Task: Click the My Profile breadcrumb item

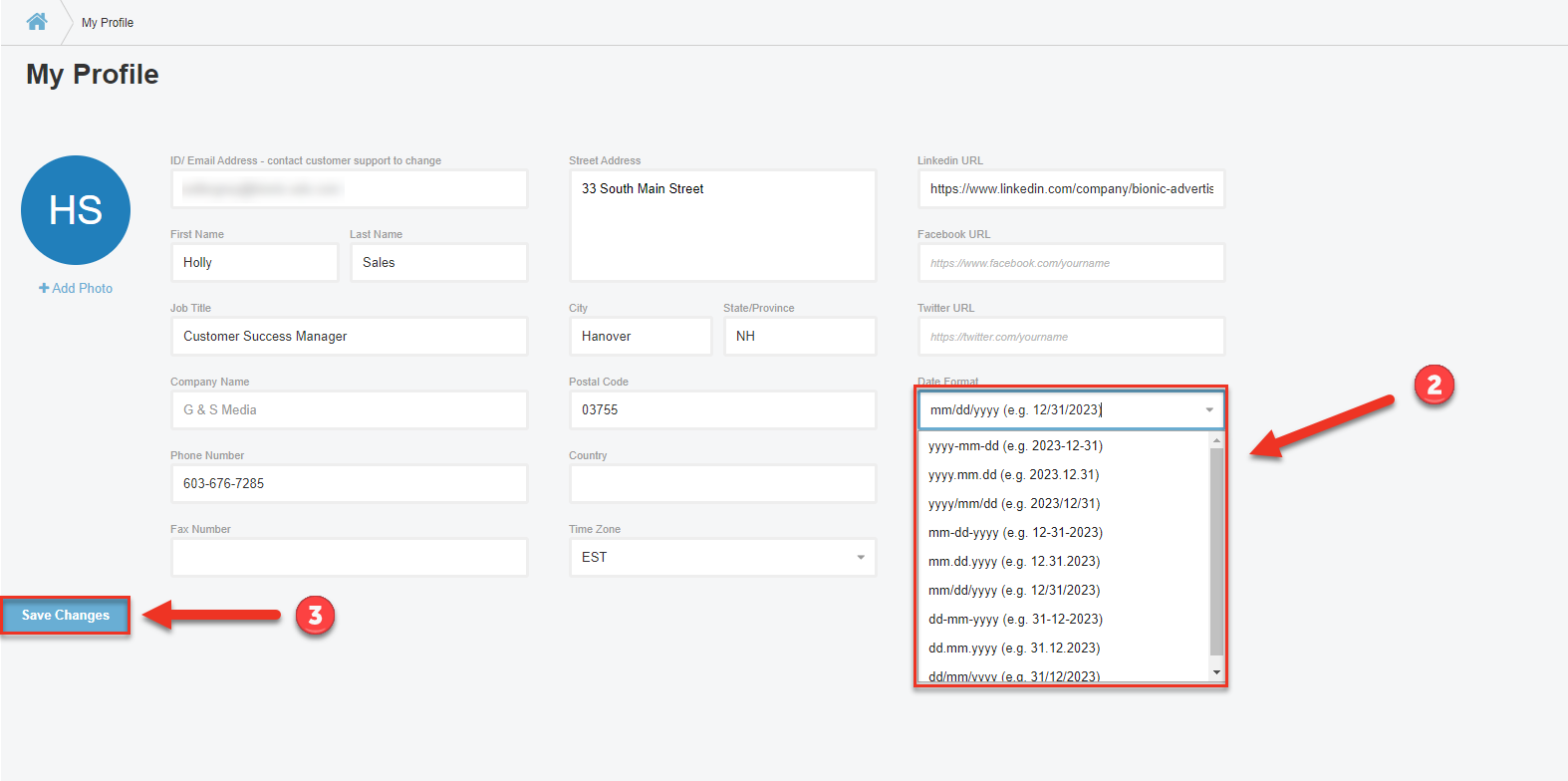Action: (108, 23)
